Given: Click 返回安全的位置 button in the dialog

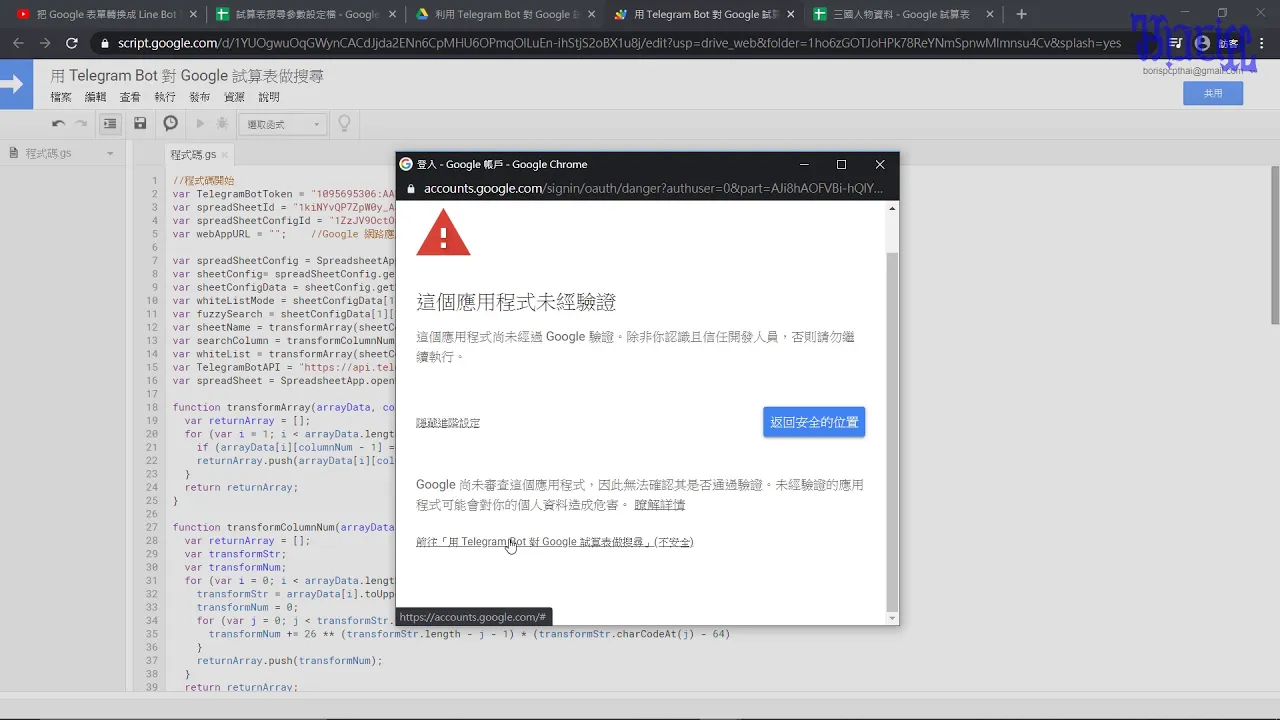Looking at the screenshot, I should (x=814, y=422).
